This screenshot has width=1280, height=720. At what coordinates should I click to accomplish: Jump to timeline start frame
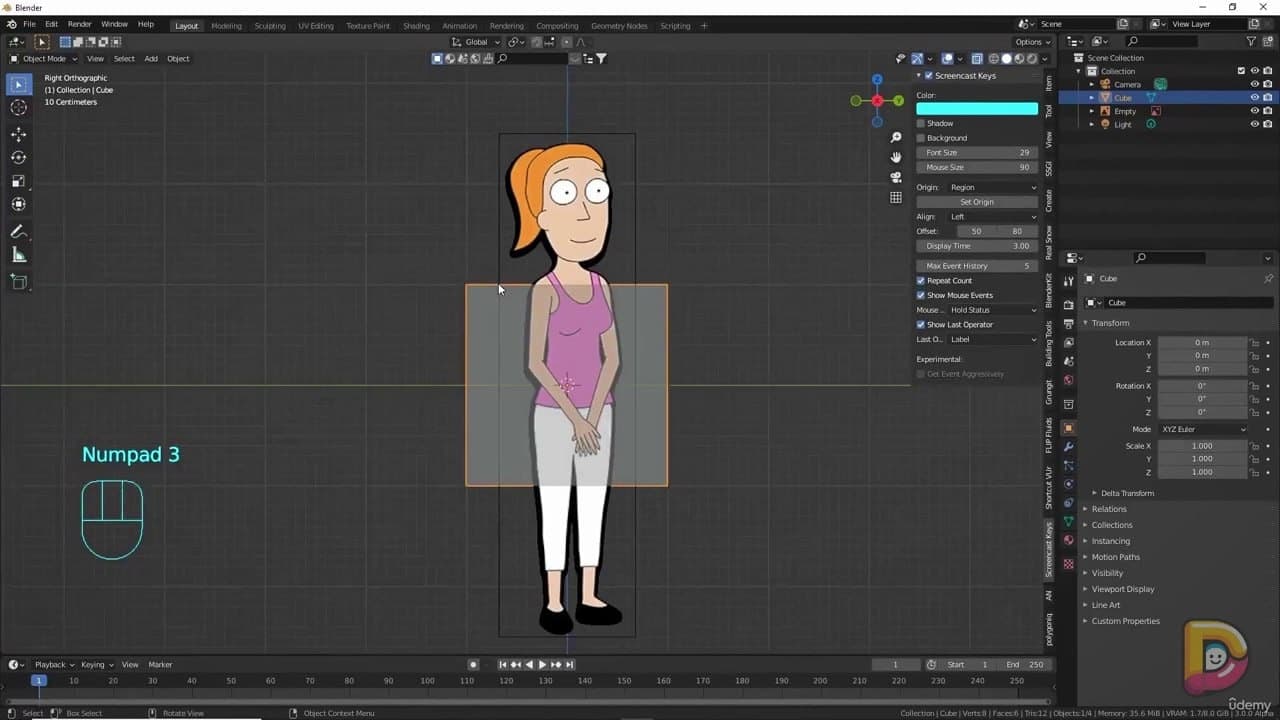pyautogui.click(x=503, y=665)
